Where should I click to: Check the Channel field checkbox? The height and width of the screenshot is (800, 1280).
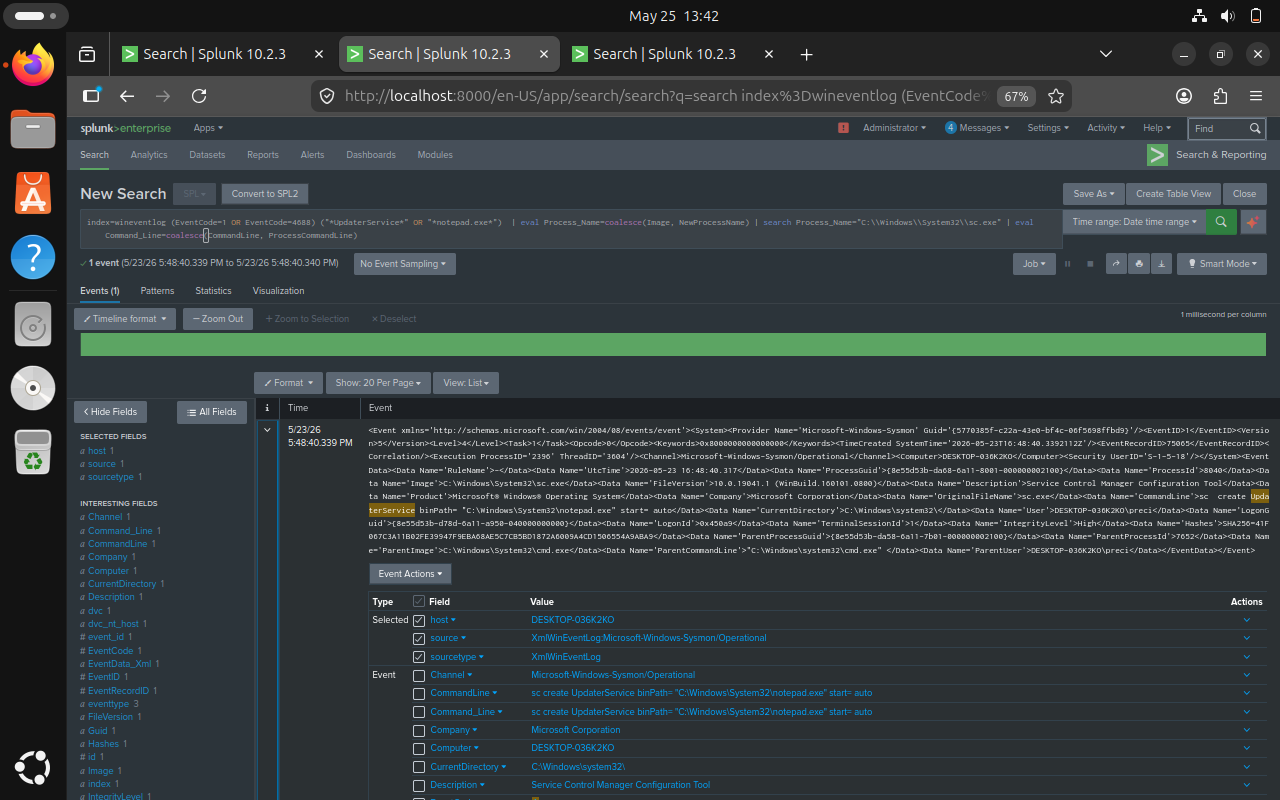coord(419,675)
